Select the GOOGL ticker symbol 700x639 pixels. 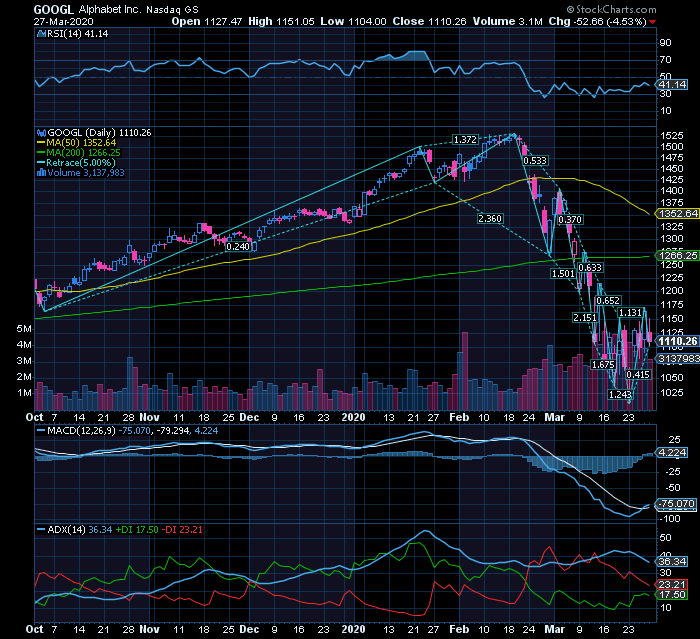tap(54, 9)
